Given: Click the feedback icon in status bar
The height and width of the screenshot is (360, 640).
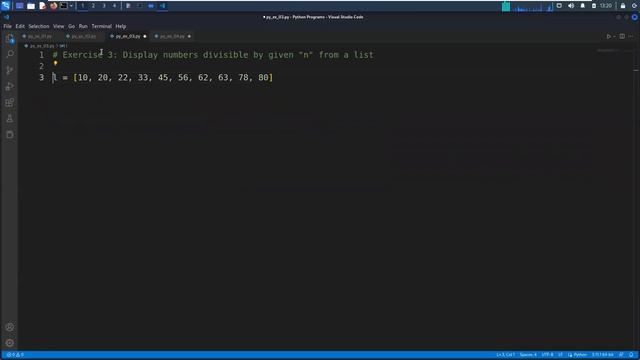Looking at the screenshot, I should pos(621,355).
